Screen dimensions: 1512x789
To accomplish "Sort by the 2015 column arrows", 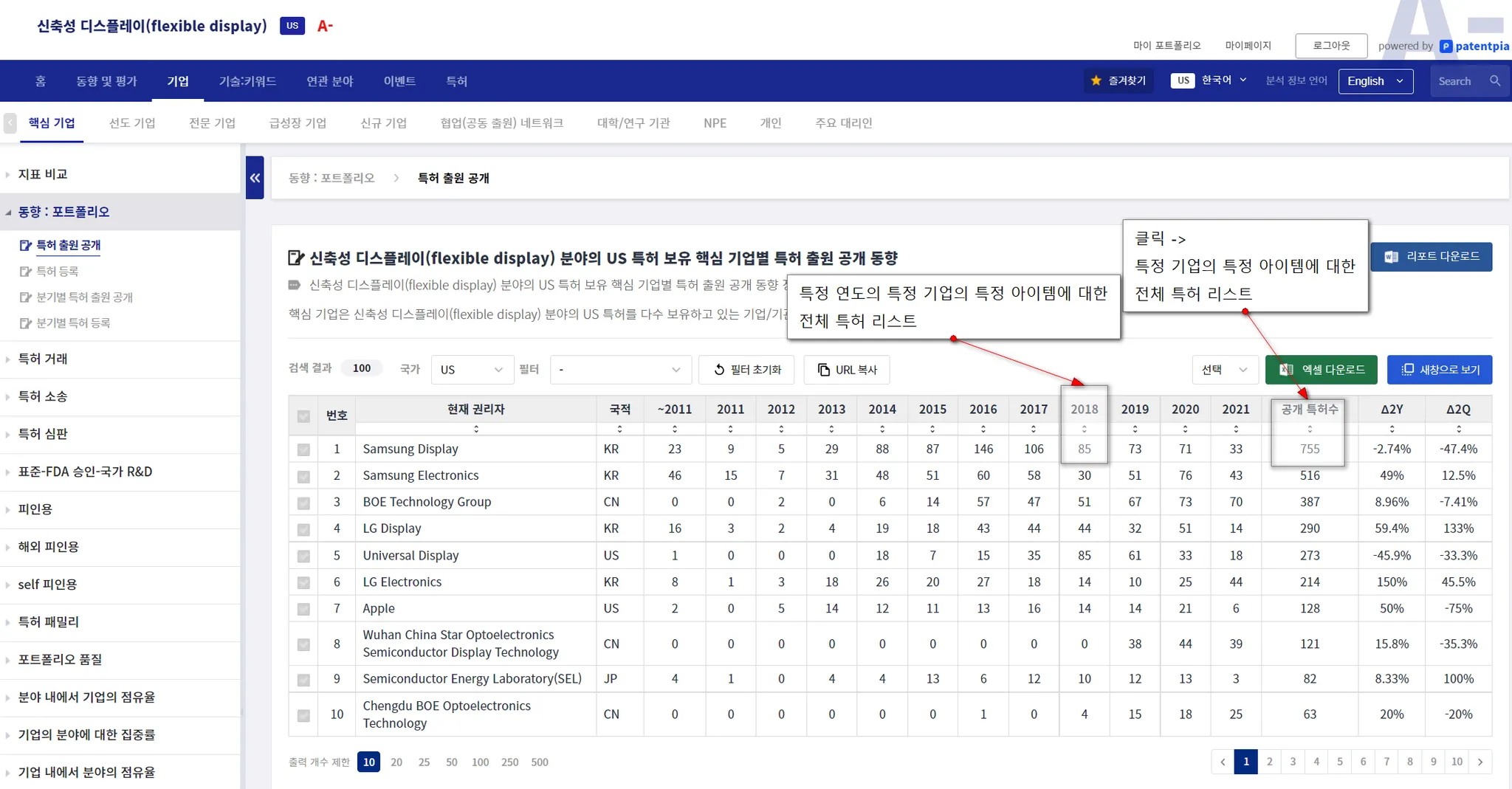I will (x=932, y=429).
